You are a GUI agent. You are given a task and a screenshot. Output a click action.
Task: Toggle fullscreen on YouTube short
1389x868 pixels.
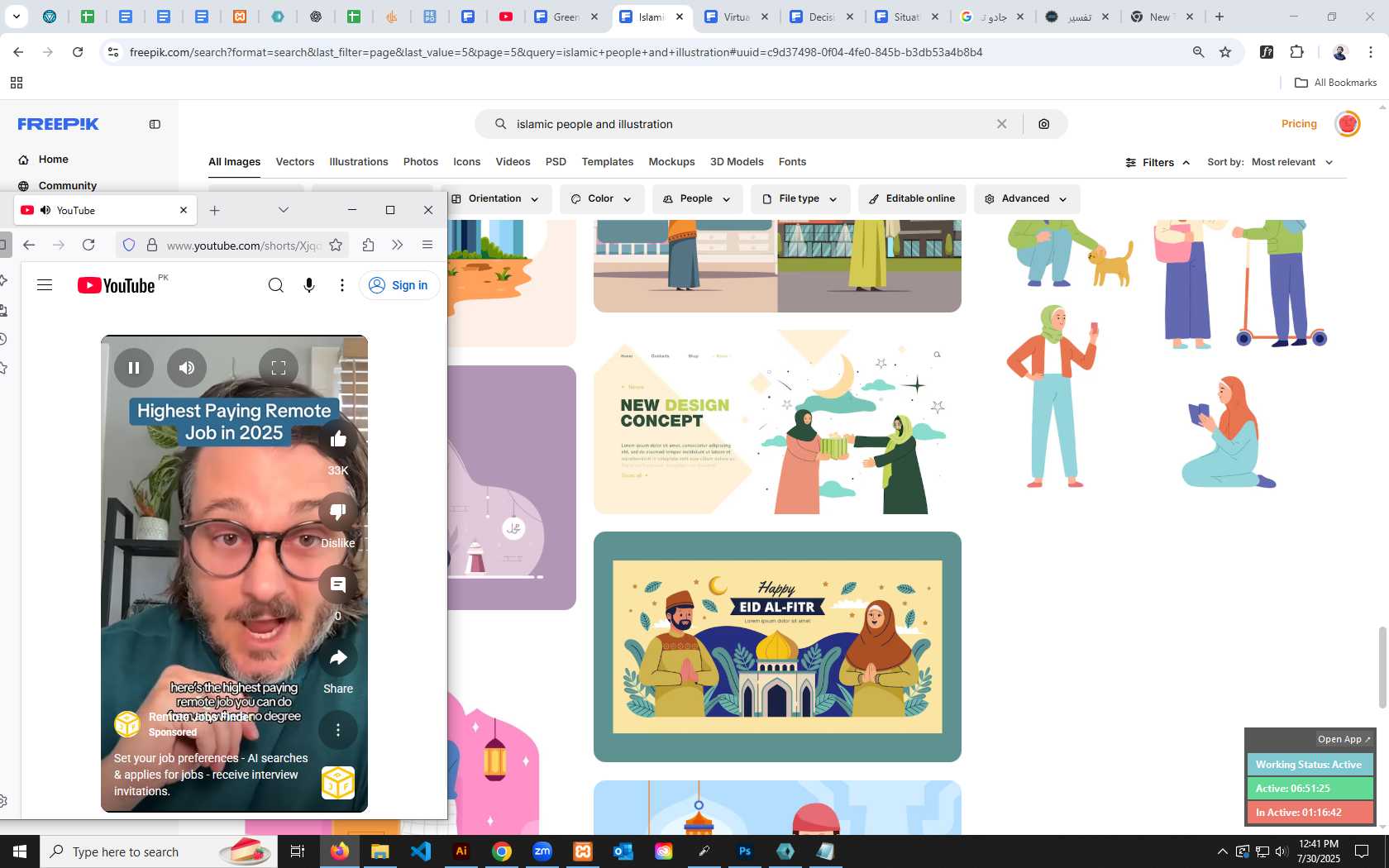click(279, 368)
